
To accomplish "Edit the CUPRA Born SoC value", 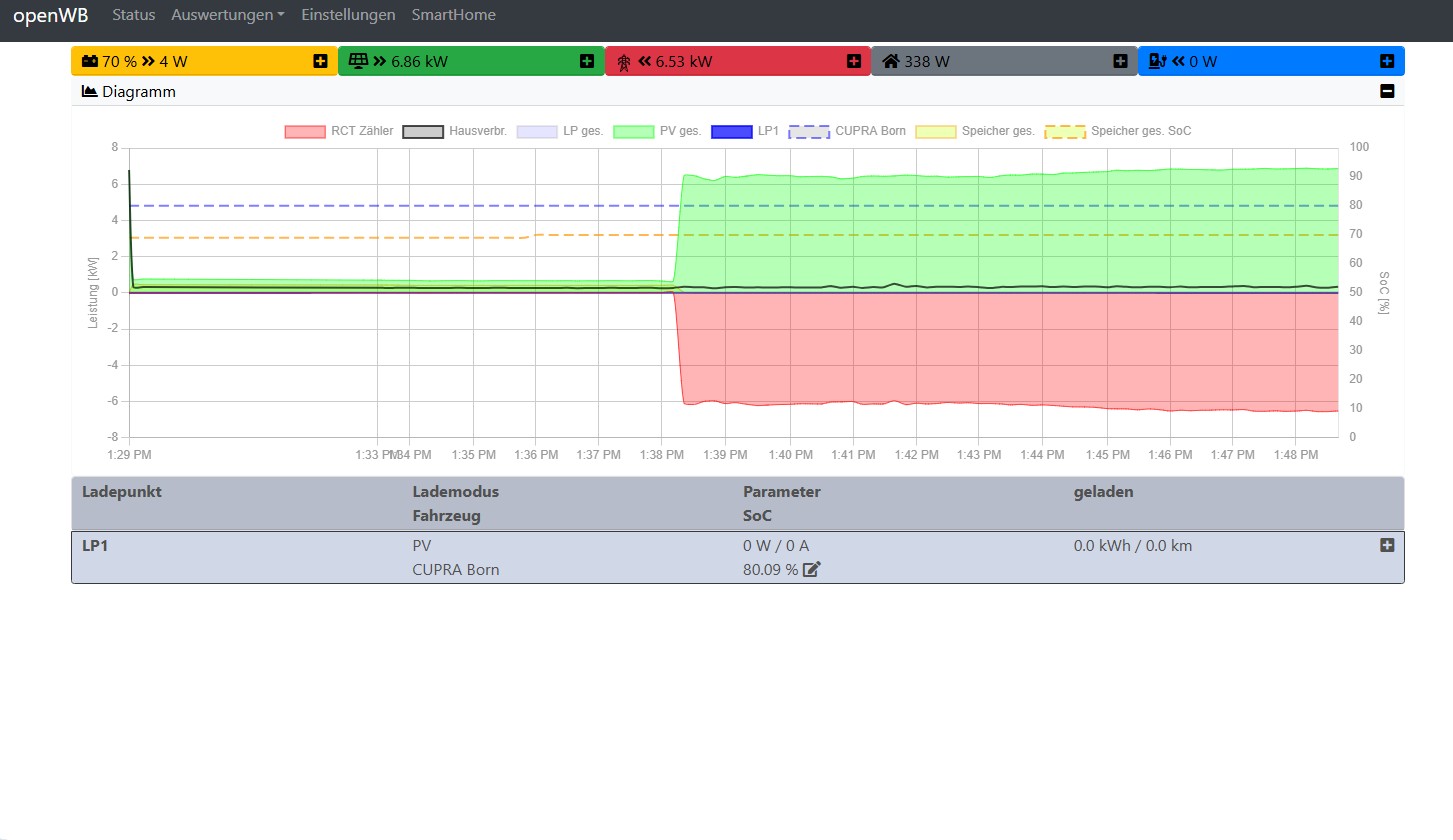I will (x=812, y=570).
